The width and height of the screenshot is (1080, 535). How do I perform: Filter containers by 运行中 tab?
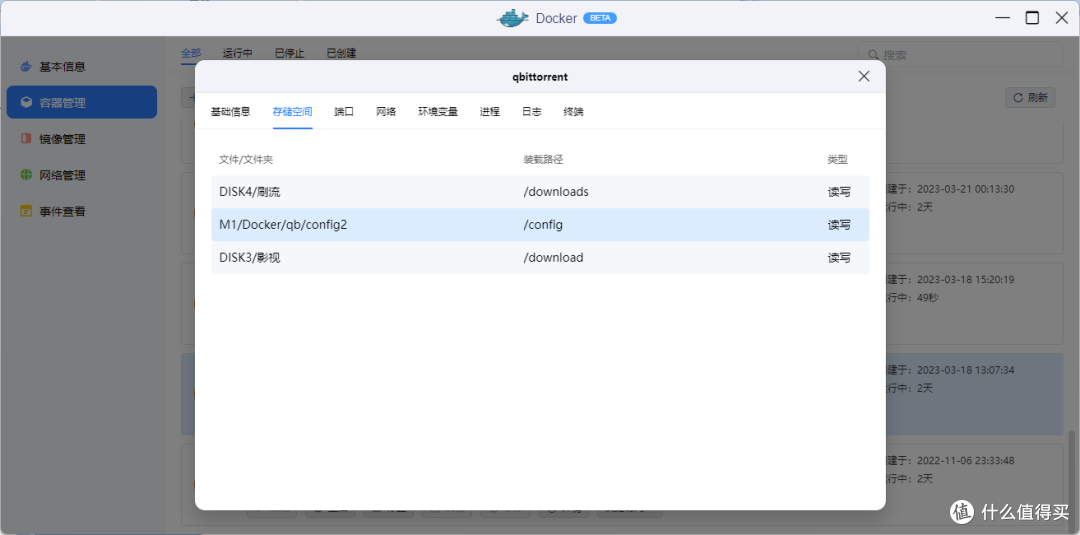click(x=238, y=53)
